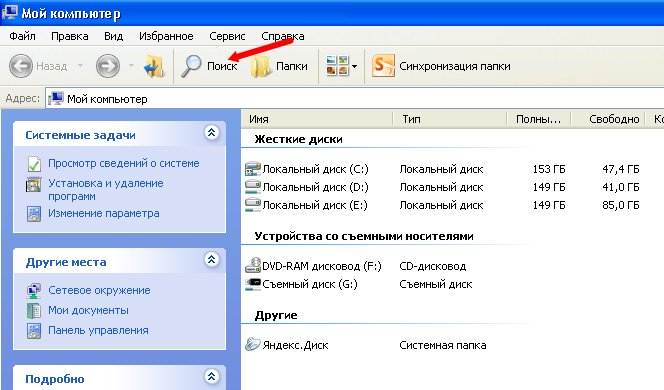
Task: Click Устройства со съемными носителями header
Action: [x=364, y=236]
